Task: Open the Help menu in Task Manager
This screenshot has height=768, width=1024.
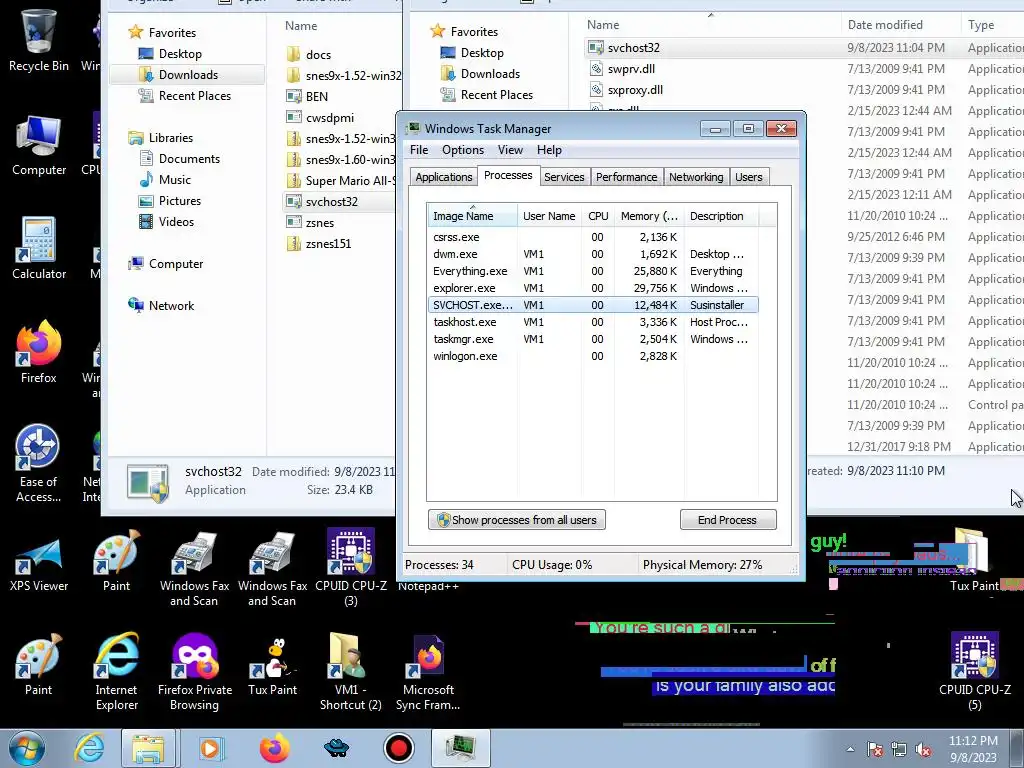Action: tap(549, 150)
